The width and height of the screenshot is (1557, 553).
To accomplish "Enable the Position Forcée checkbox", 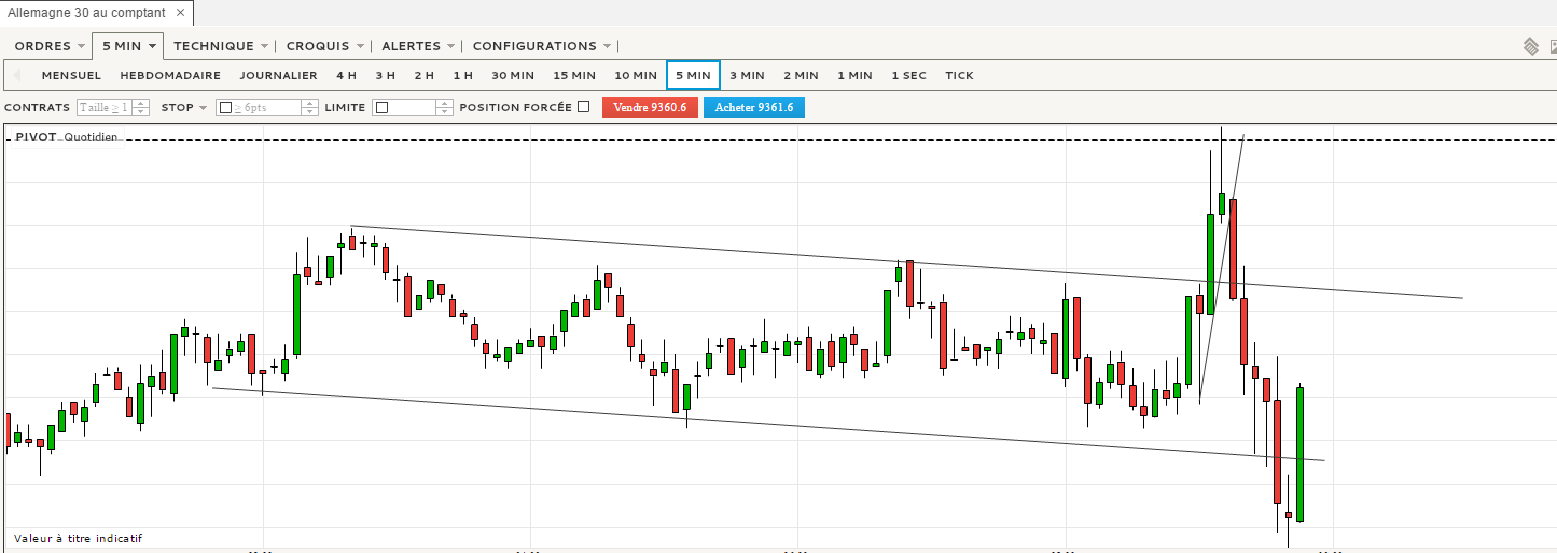I will (584, 107).
